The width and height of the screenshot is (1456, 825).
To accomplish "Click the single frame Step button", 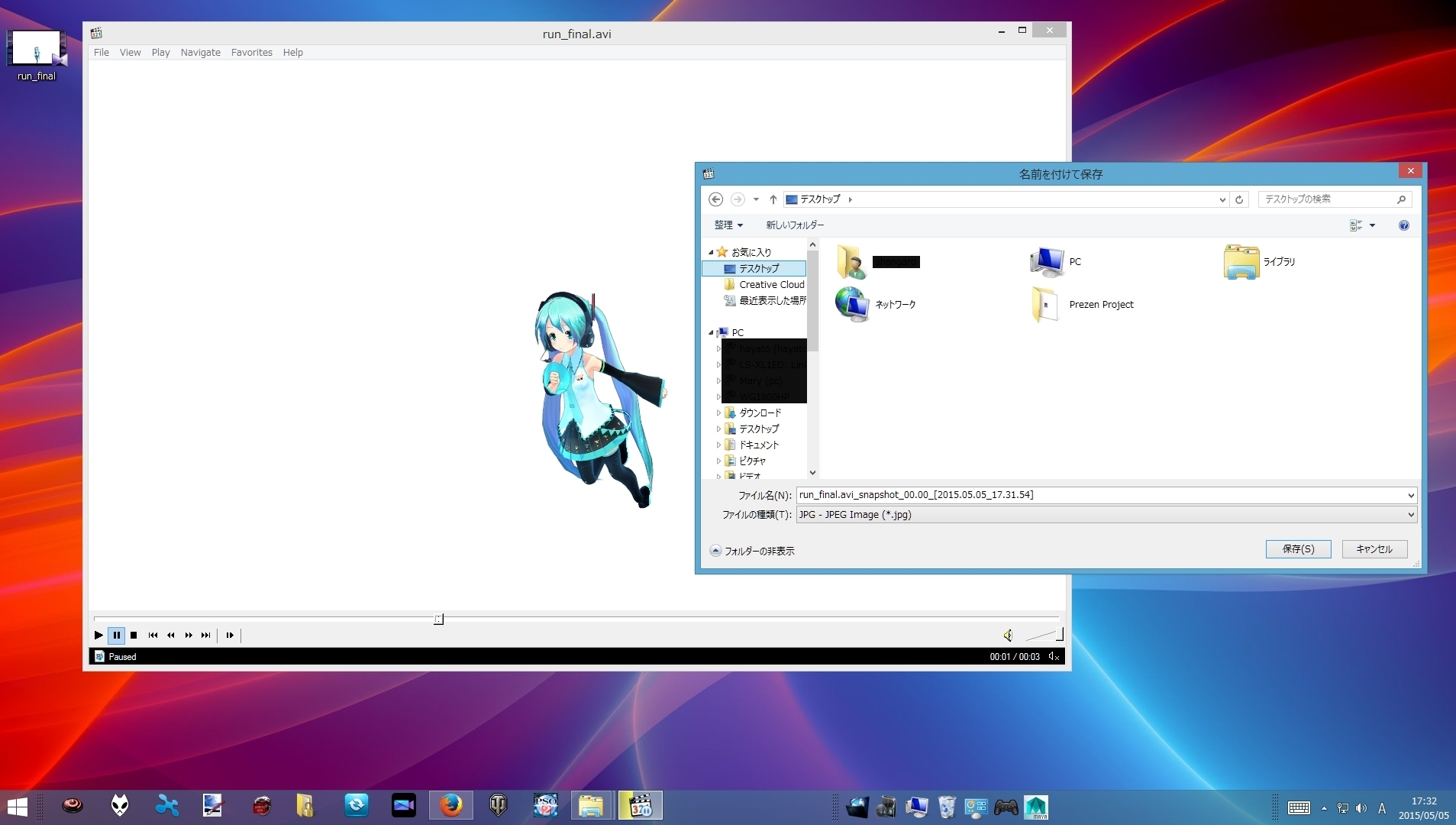I will 230,635.
